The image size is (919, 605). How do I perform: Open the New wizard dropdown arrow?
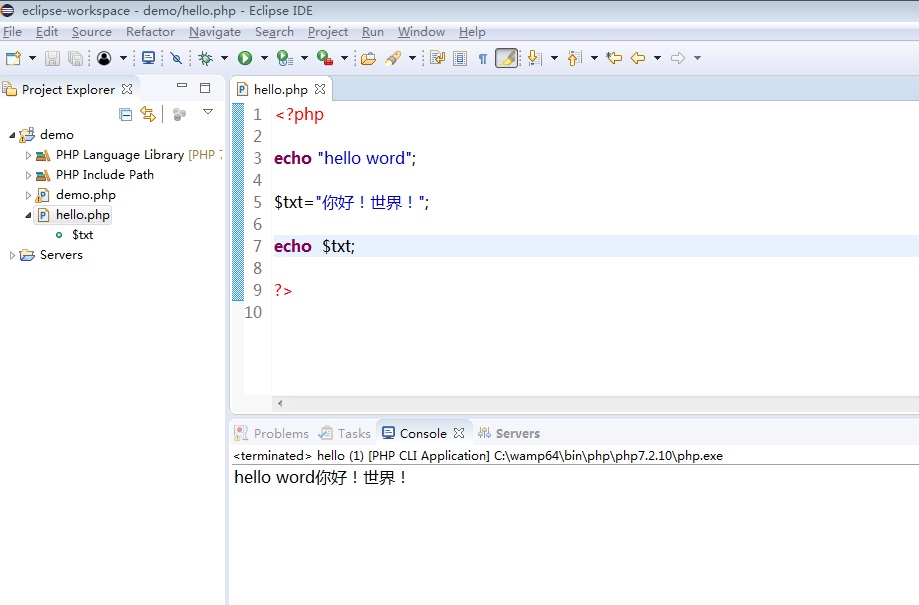(32, 58)
